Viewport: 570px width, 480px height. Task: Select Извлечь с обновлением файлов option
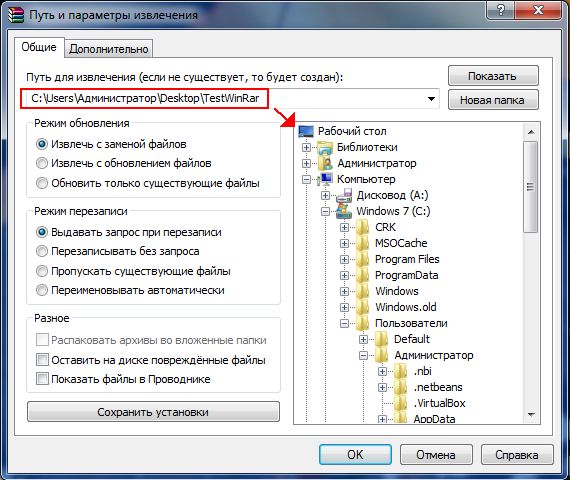point(42,163)
